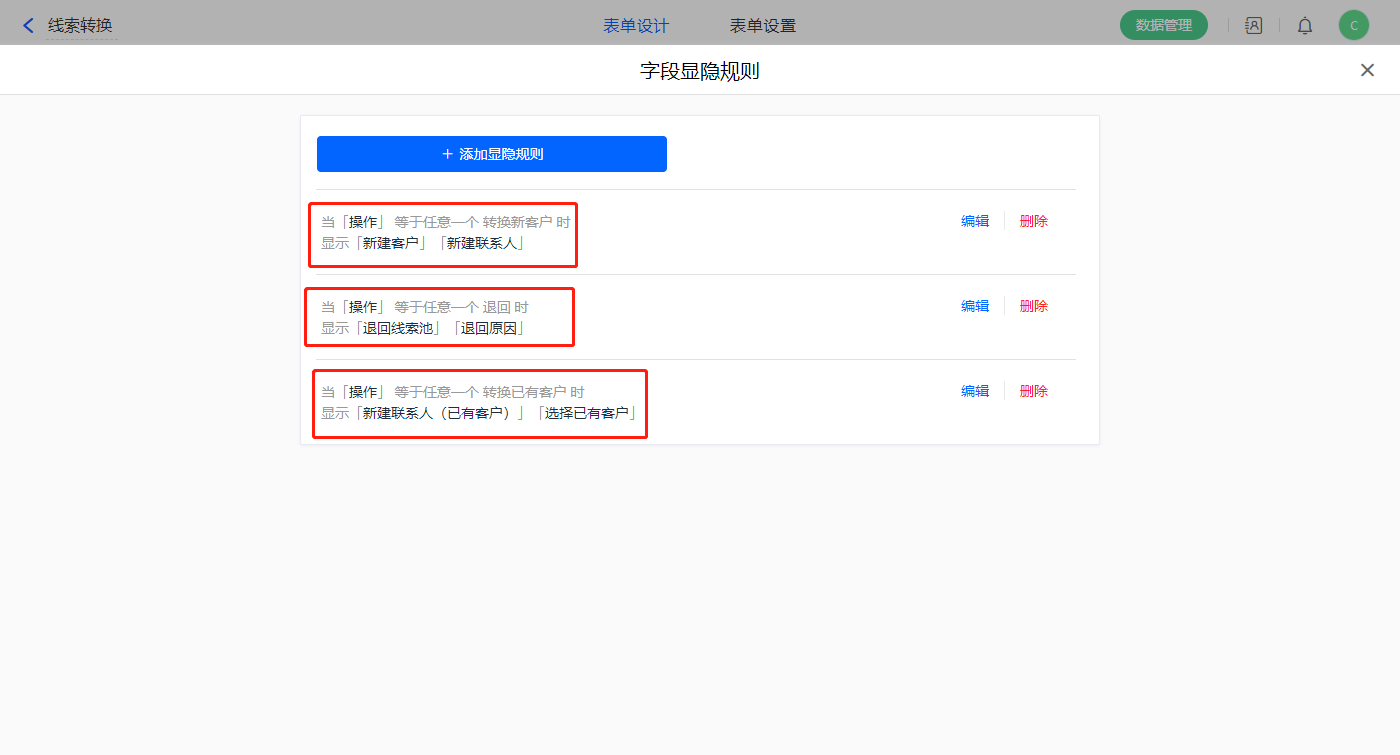1400x755 pixels.
Task: Open notifications with the bell icon
Action: (1305, 26)
